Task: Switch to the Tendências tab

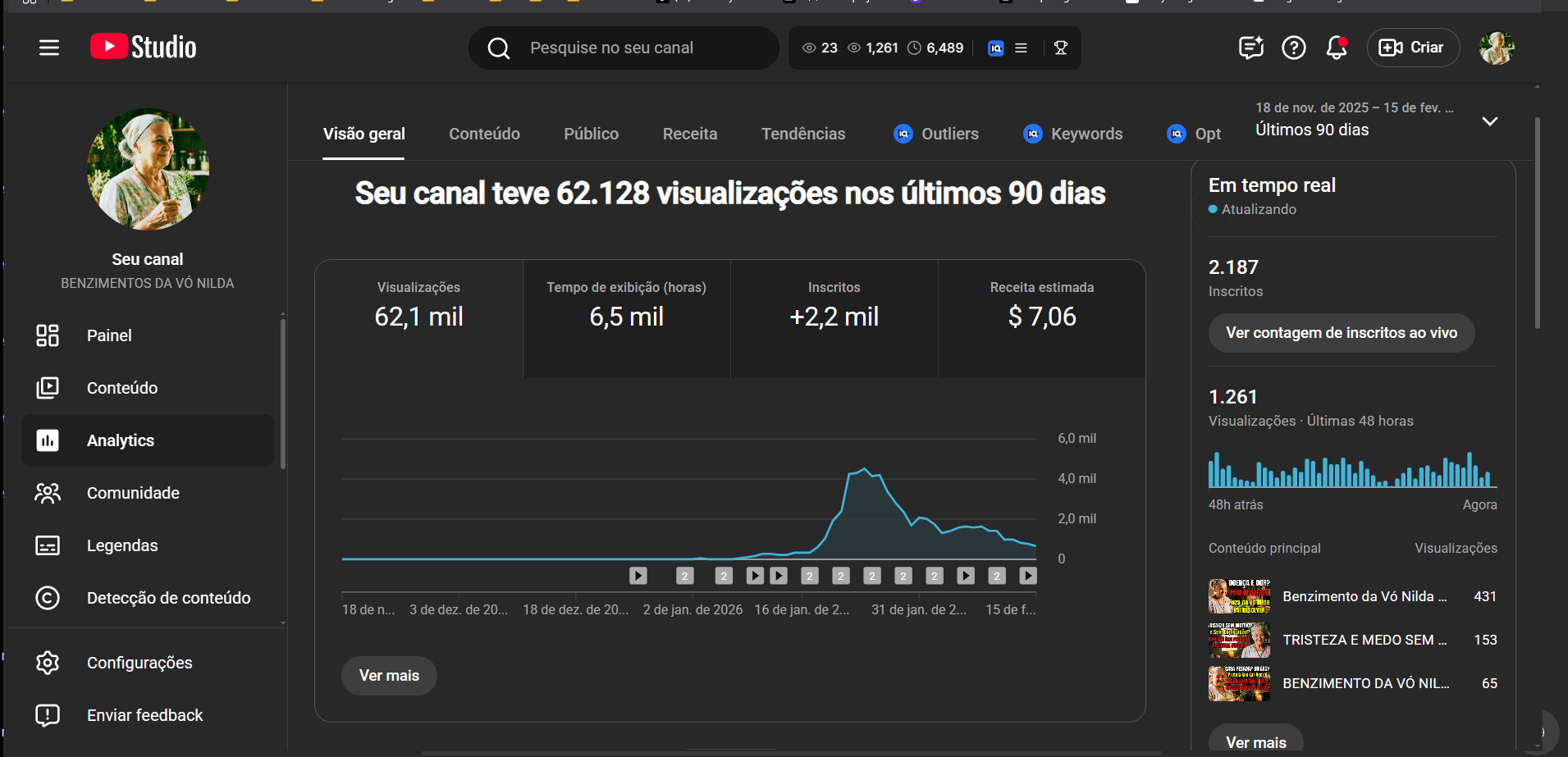Action: (x=803, y=134)
